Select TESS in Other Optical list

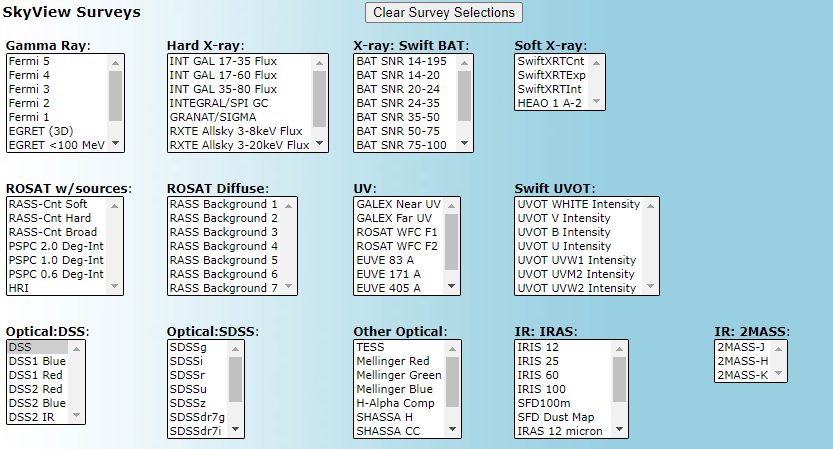400,347
